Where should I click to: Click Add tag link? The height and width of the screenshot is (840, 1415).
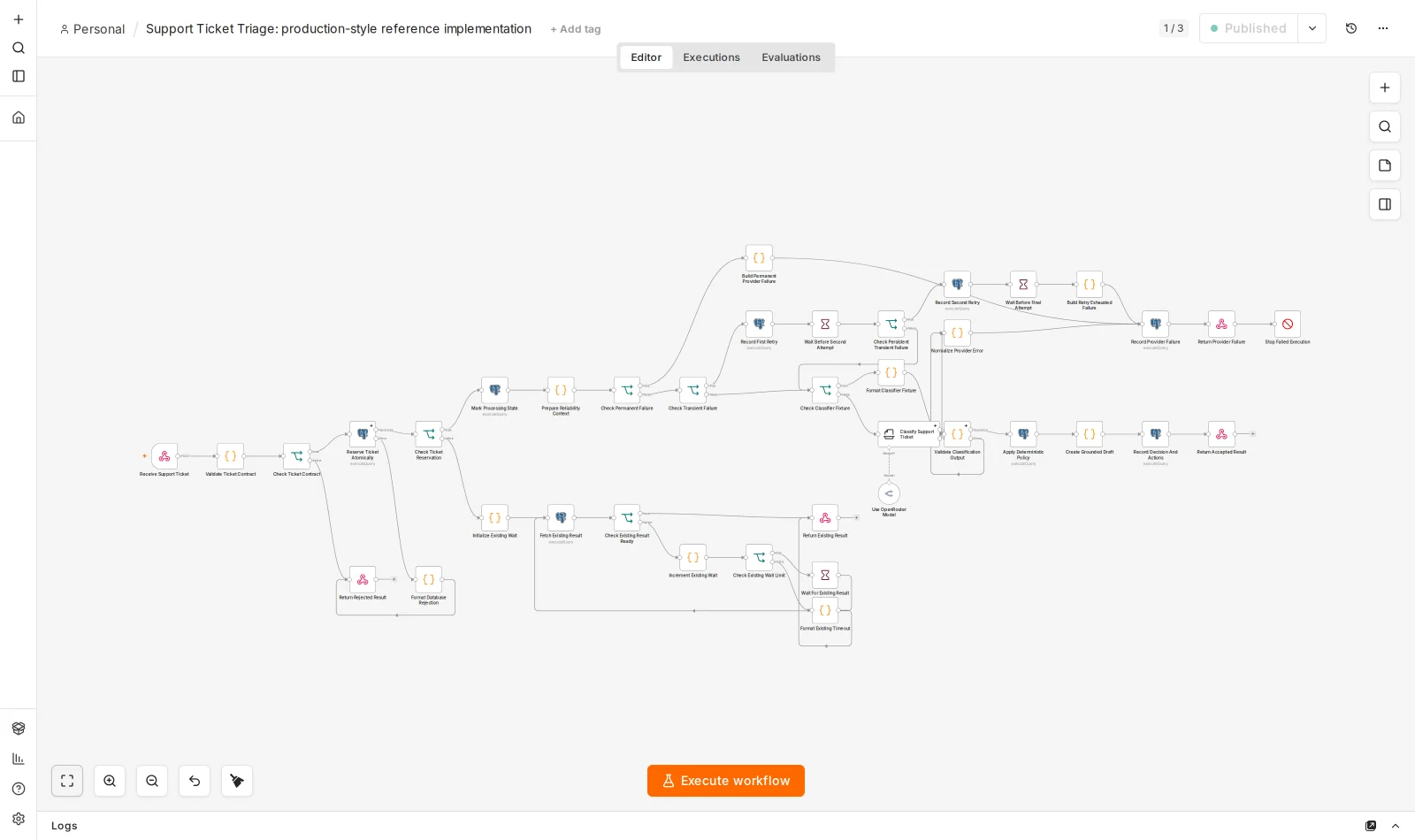tap(576, 29)
